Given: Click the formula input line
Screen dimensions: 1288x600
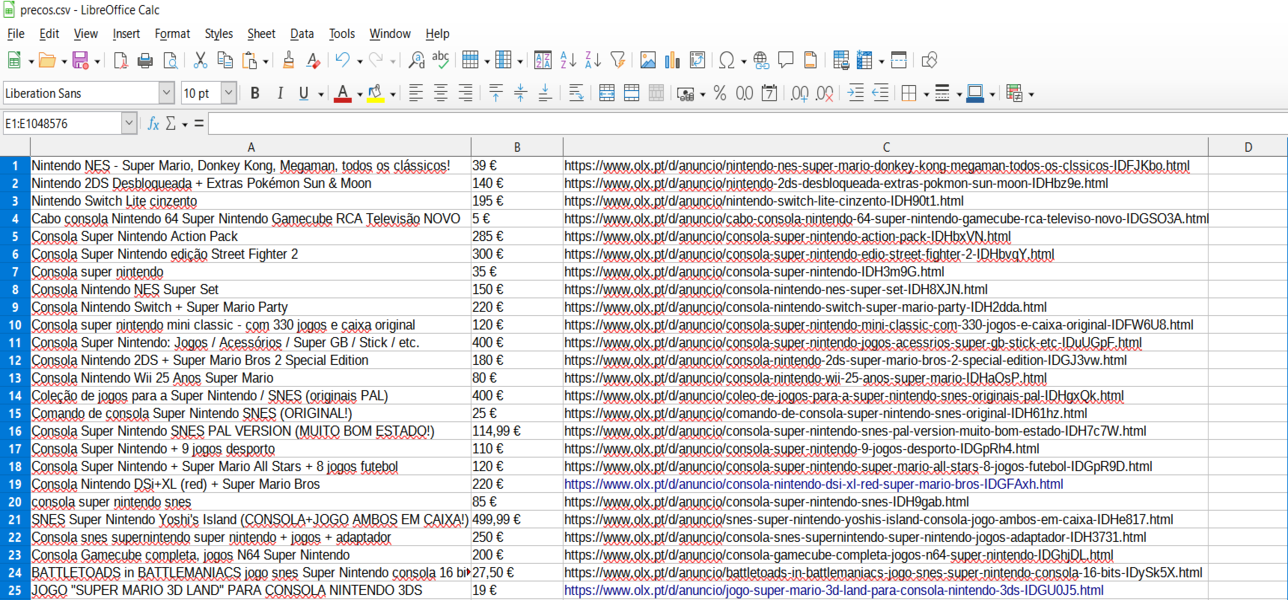Looking at the screenshot, I should pyautogui.click(x=747, y=124).
